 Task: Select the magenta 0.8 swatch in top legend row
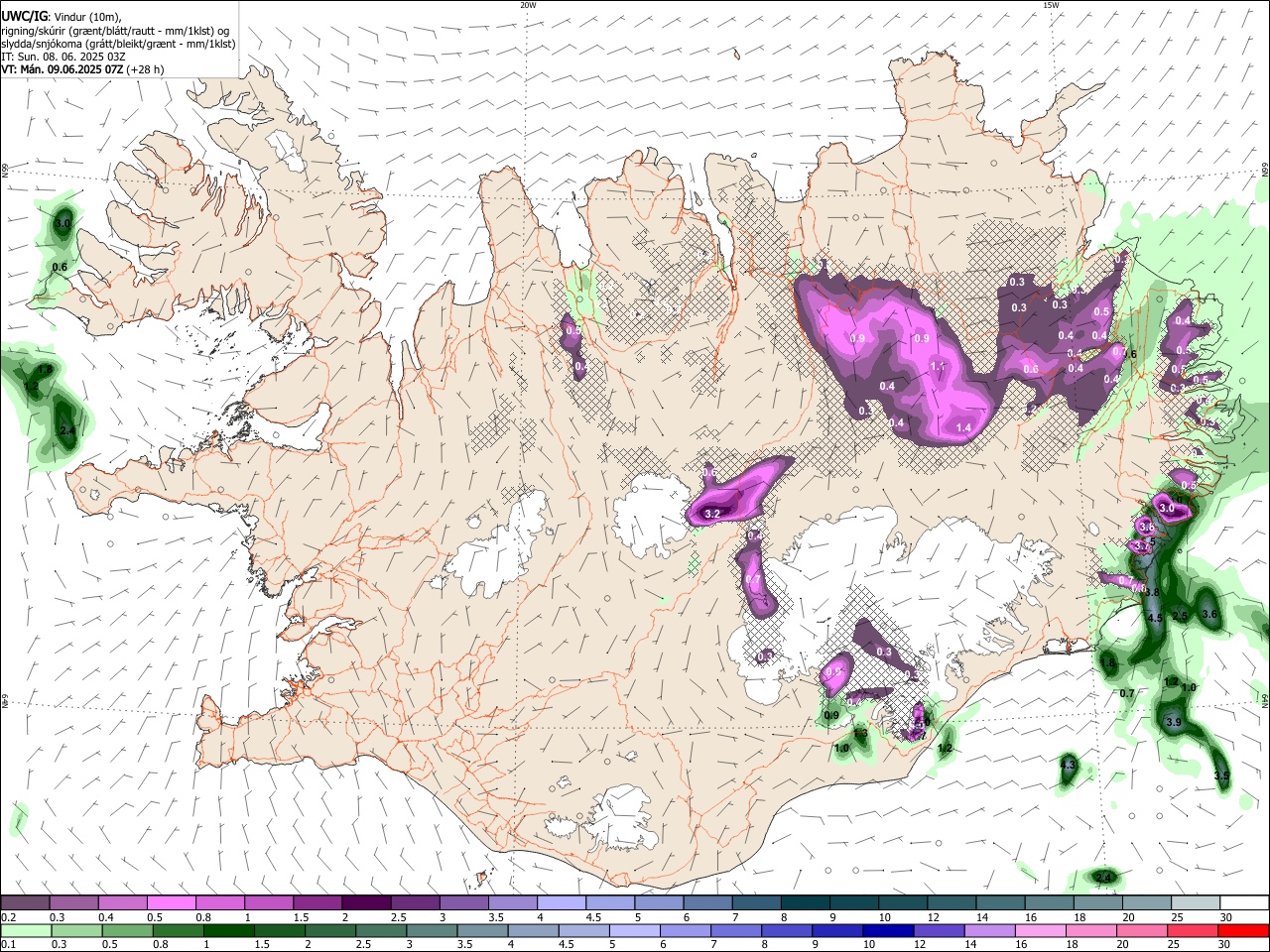pos(219,903)
